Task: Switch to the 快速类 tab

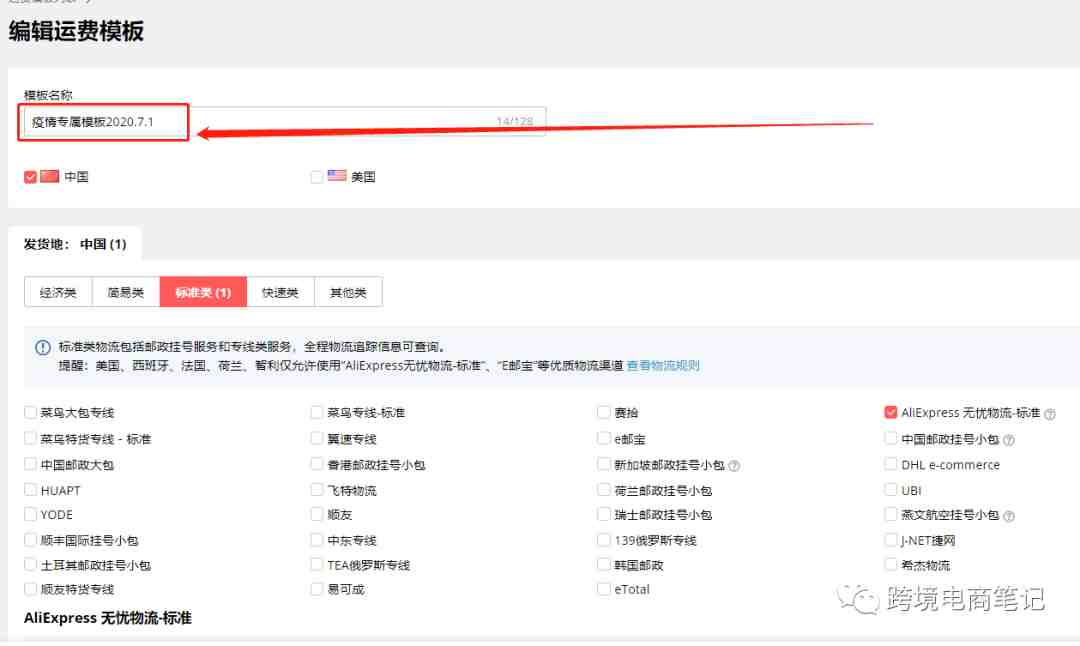Action: [x=280, y=292]
